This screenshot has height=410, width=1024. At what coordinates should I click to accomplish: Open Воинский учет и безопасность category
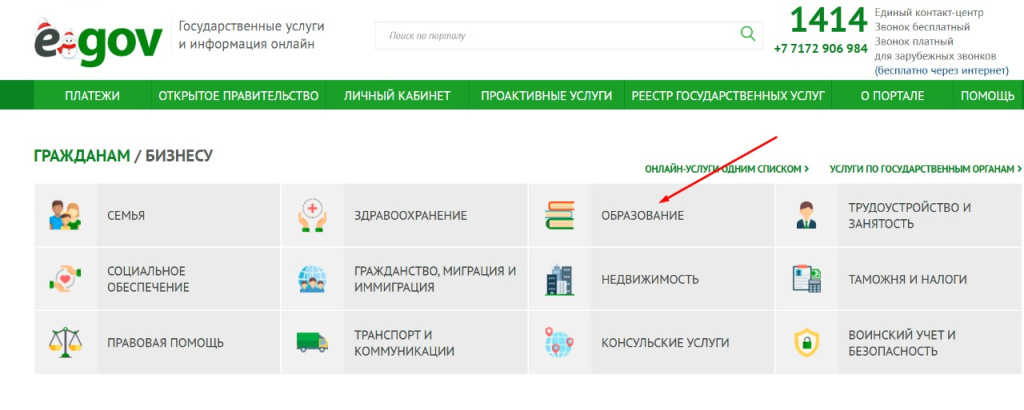click(x=899, y=342)
